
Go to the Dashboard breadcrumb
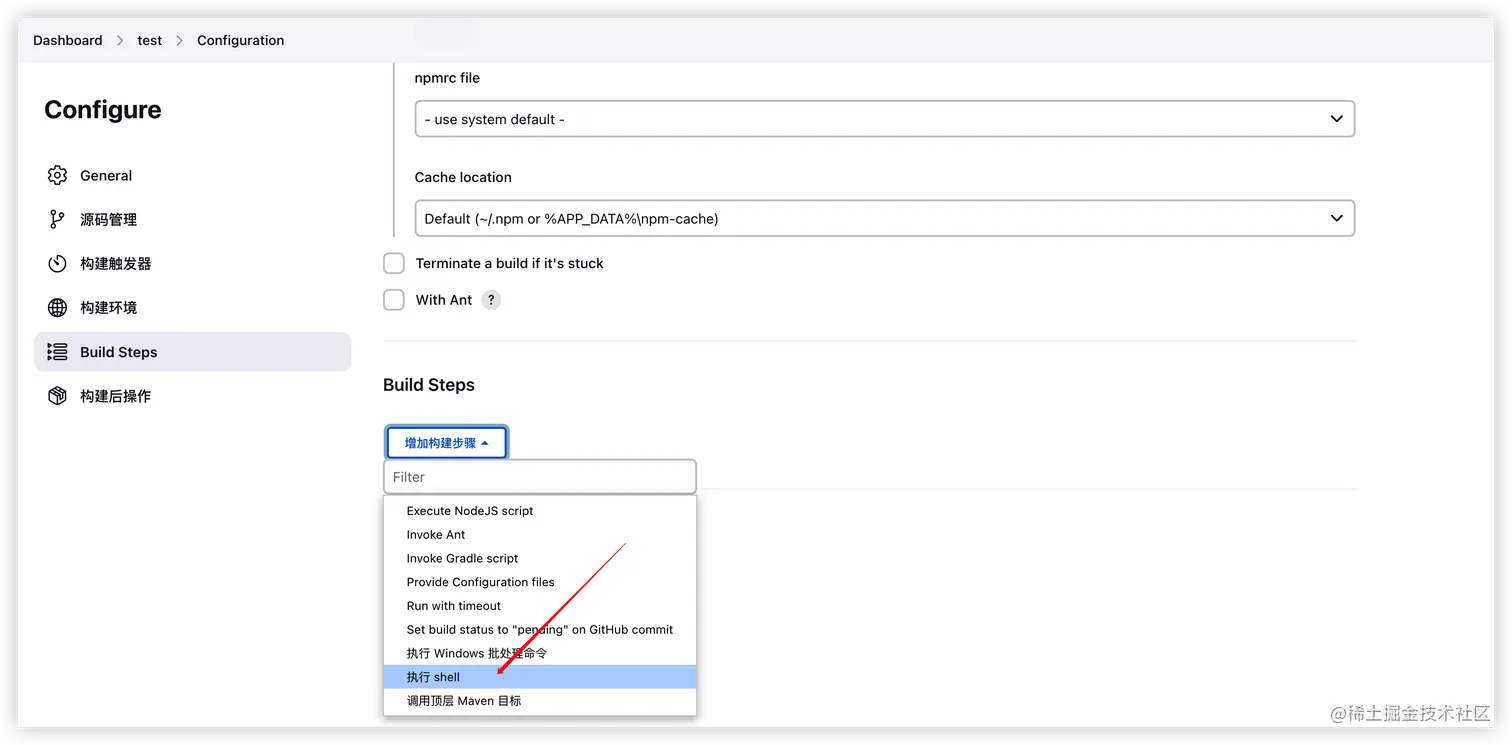click(68, 40)
